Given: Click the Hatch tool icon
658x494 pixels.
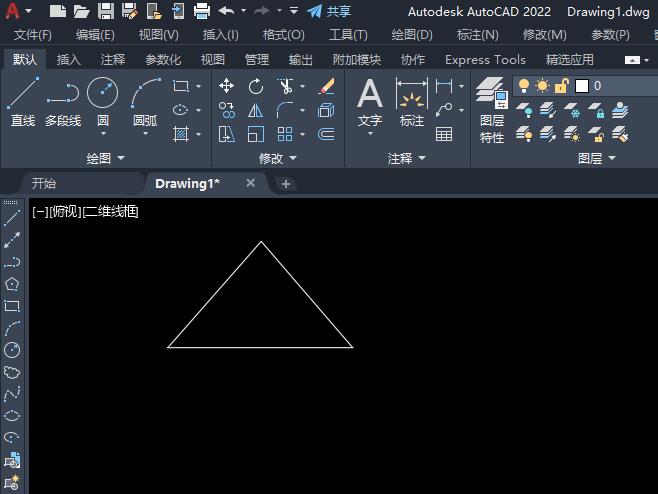Looking at the screenshot, I should point(181,134).
